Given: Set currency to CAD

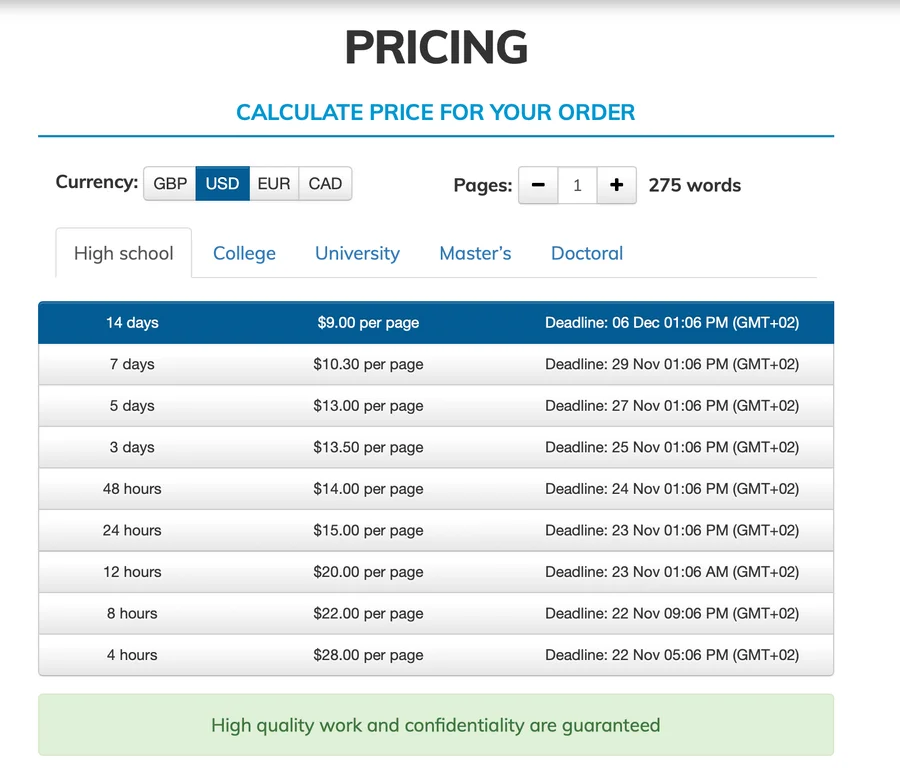Looking at the screenshot, I should click(325, 184).
